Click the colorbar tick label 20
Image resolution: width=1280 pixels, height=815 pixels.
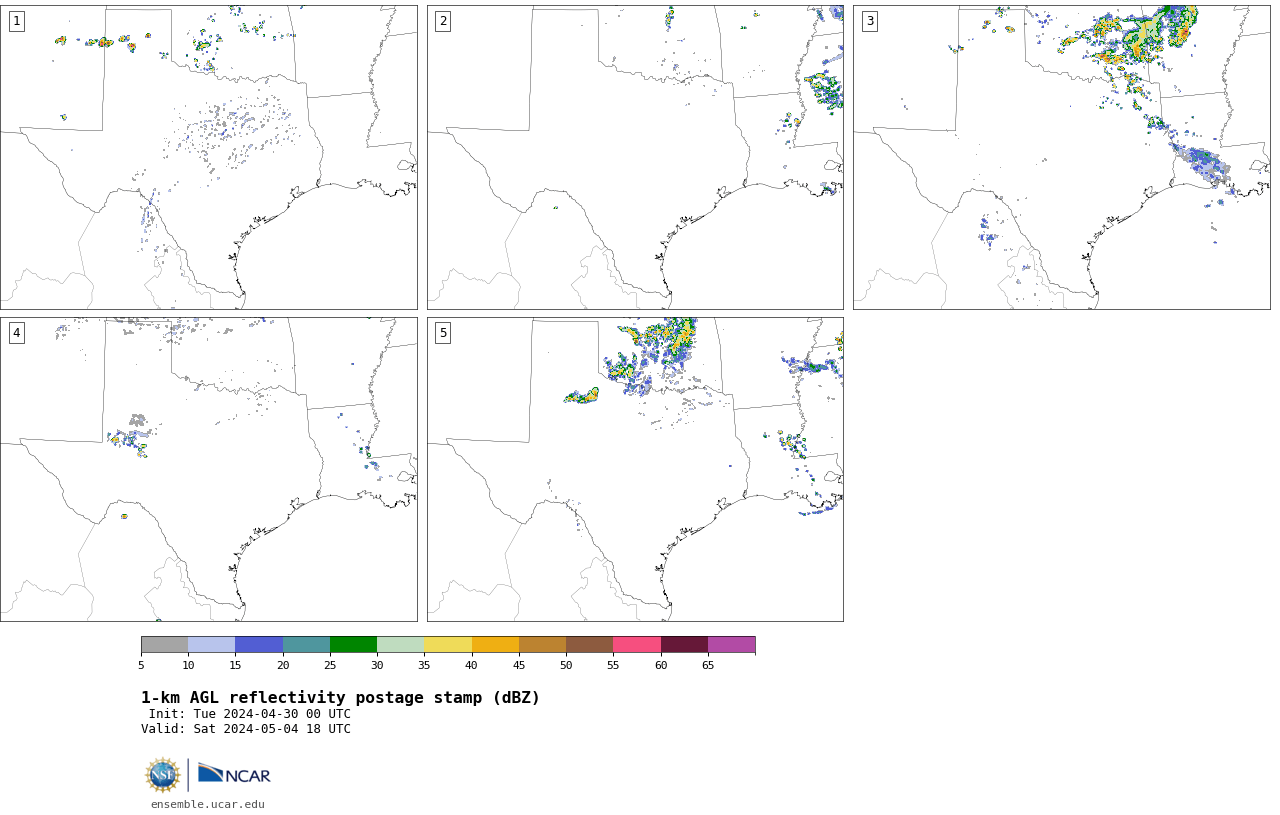(283, 665)
